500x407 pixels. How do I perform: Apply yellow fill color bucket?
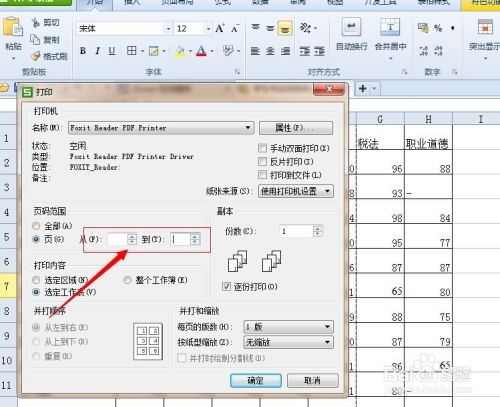pos(180,51)
